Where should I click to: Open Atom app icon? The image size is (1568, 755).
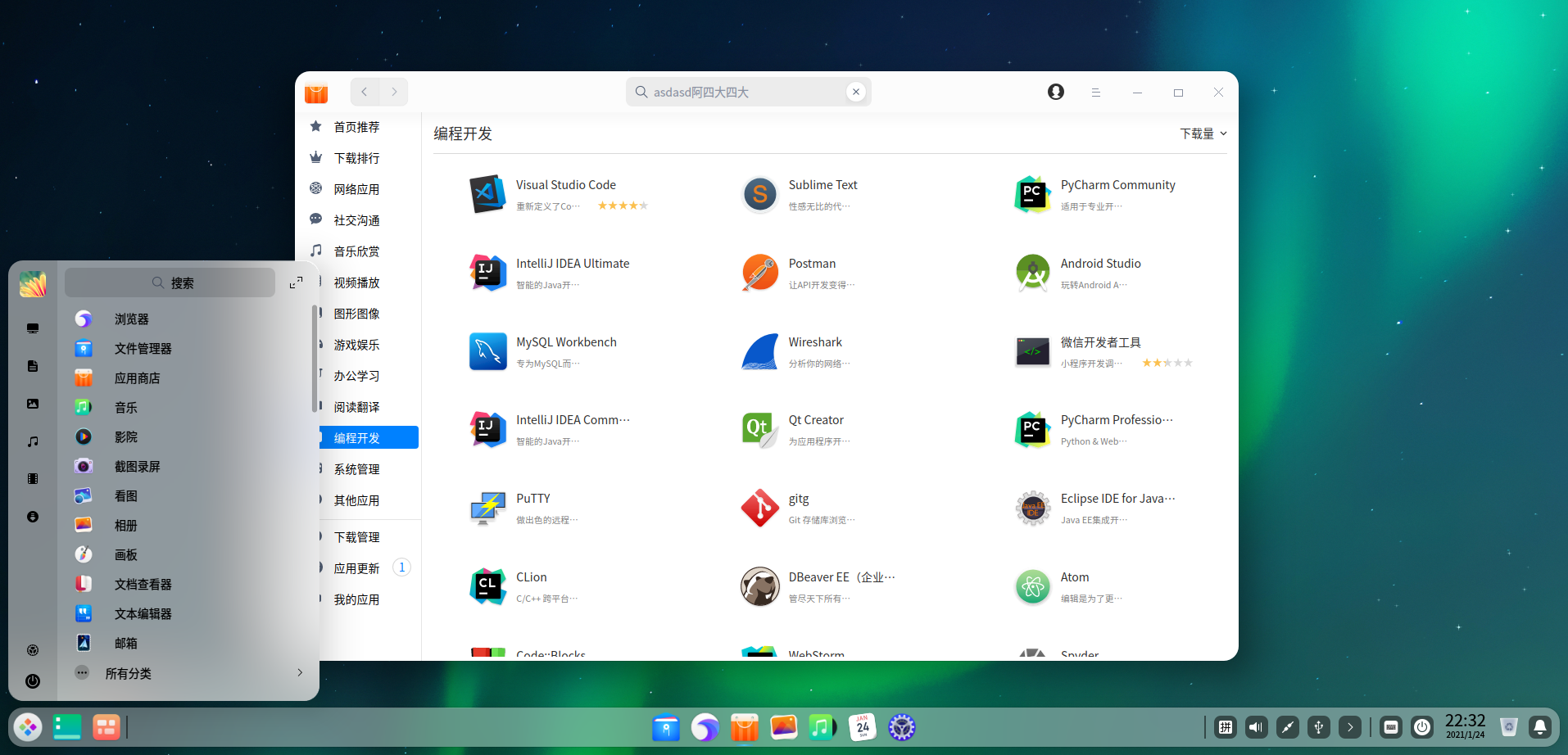(x=1032, y=586)
